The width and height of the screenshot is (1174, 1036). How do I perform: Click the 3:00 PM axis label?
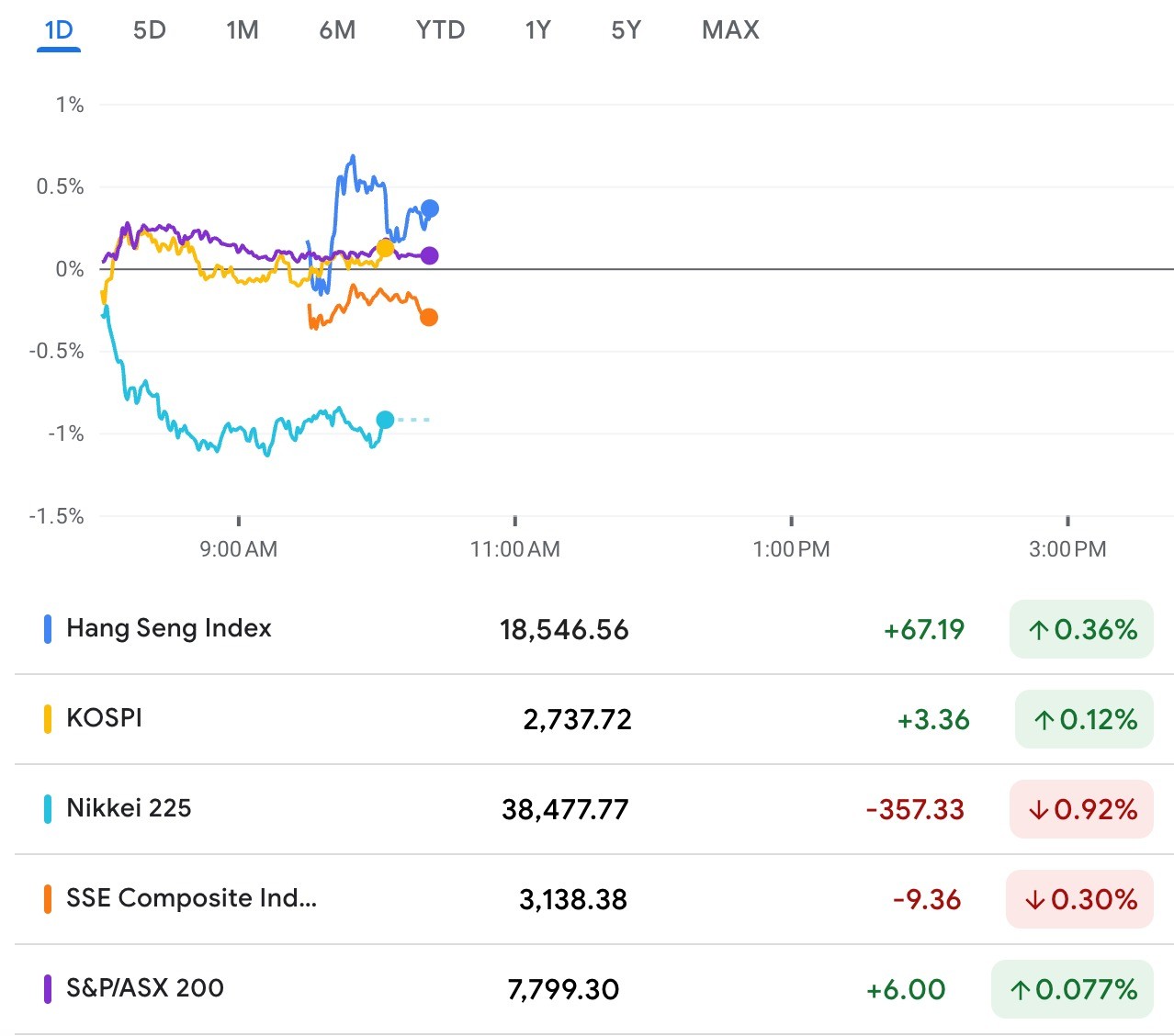(x=1067, y=549)
